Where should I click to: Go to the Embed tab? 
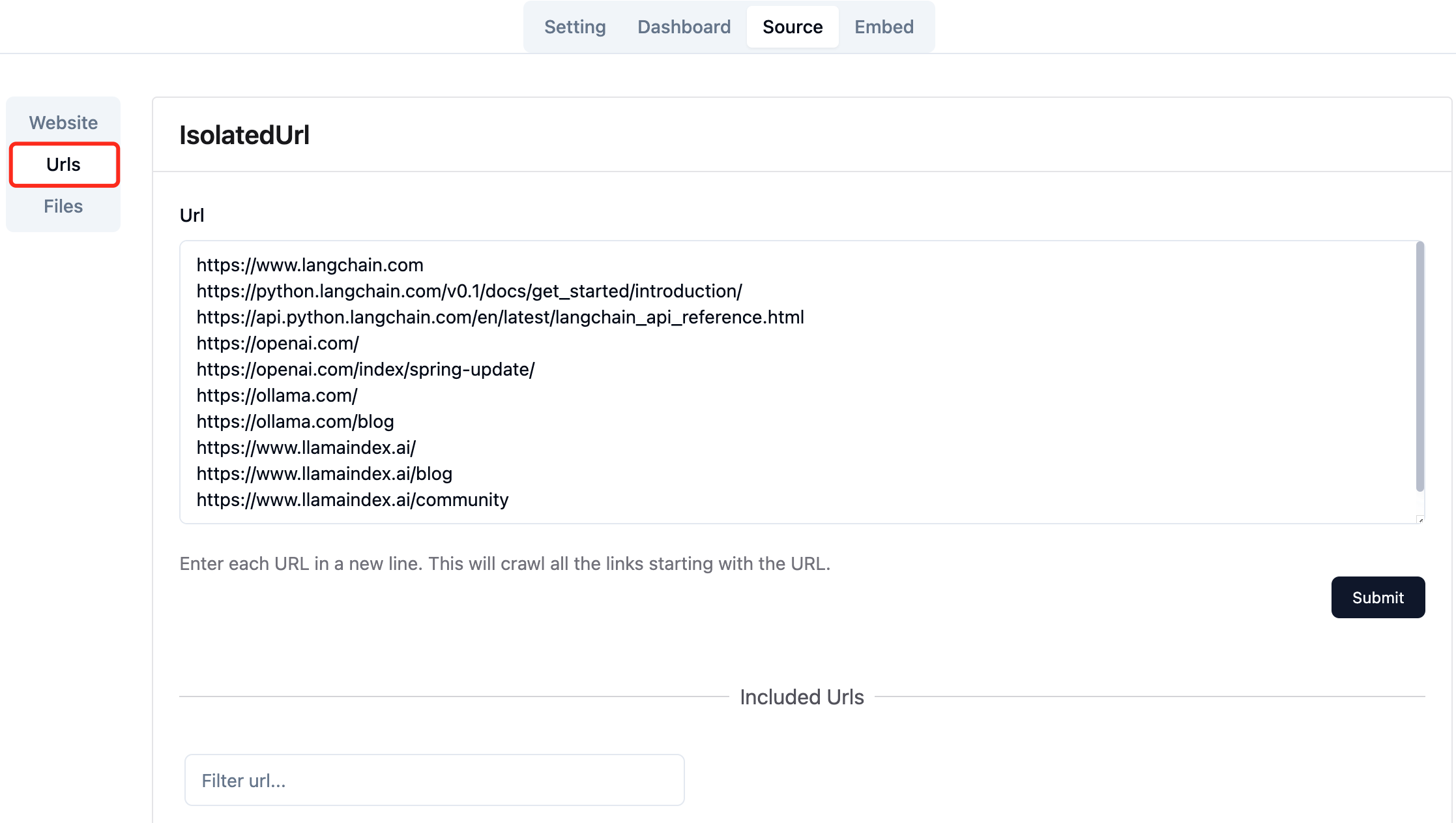884,27
